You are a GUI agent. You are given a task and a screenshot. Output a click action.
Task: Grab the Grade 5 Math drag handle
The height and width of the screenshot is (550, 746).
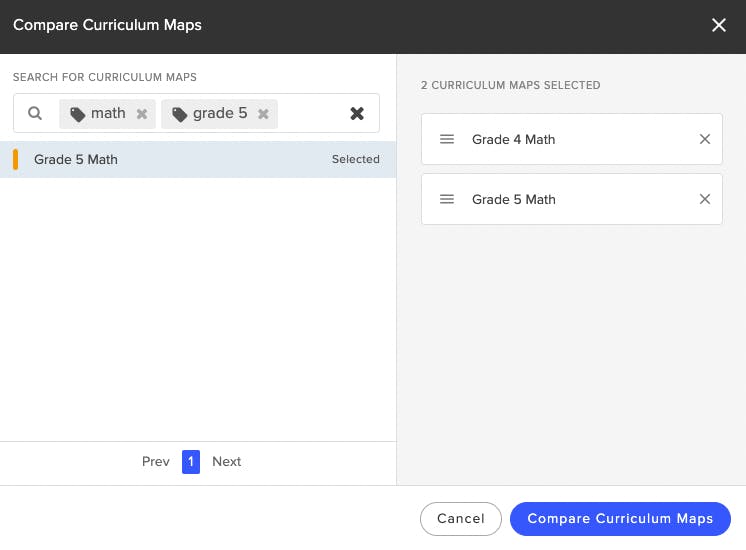(x=447, y=199)
